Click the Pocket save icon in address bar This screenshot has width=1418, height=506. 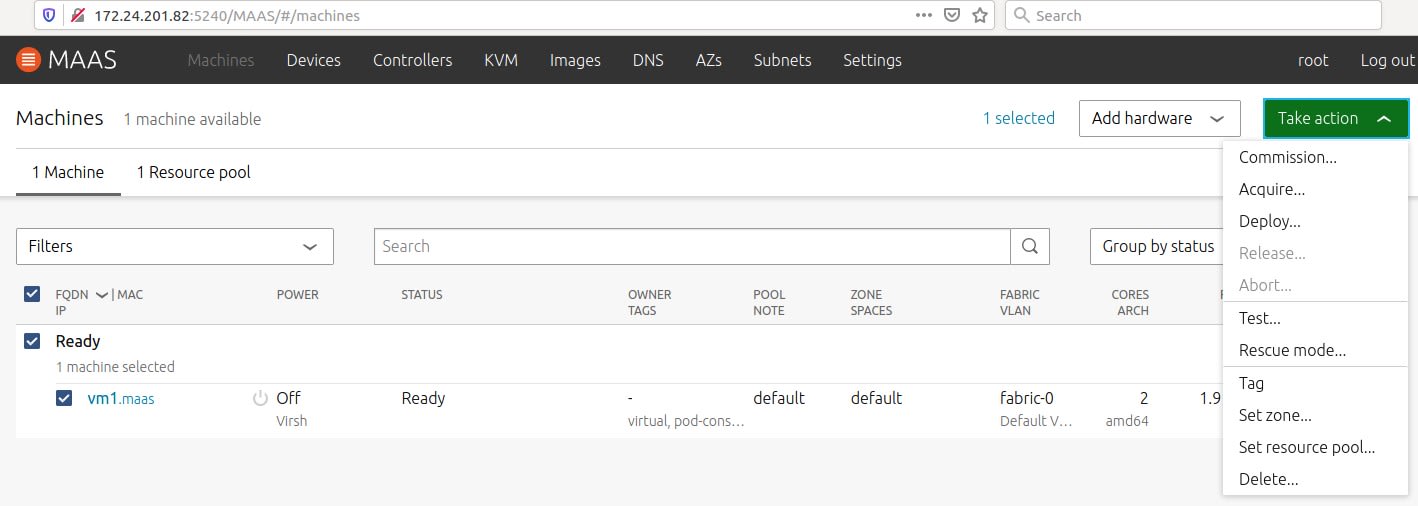click(x=953, y=16)
